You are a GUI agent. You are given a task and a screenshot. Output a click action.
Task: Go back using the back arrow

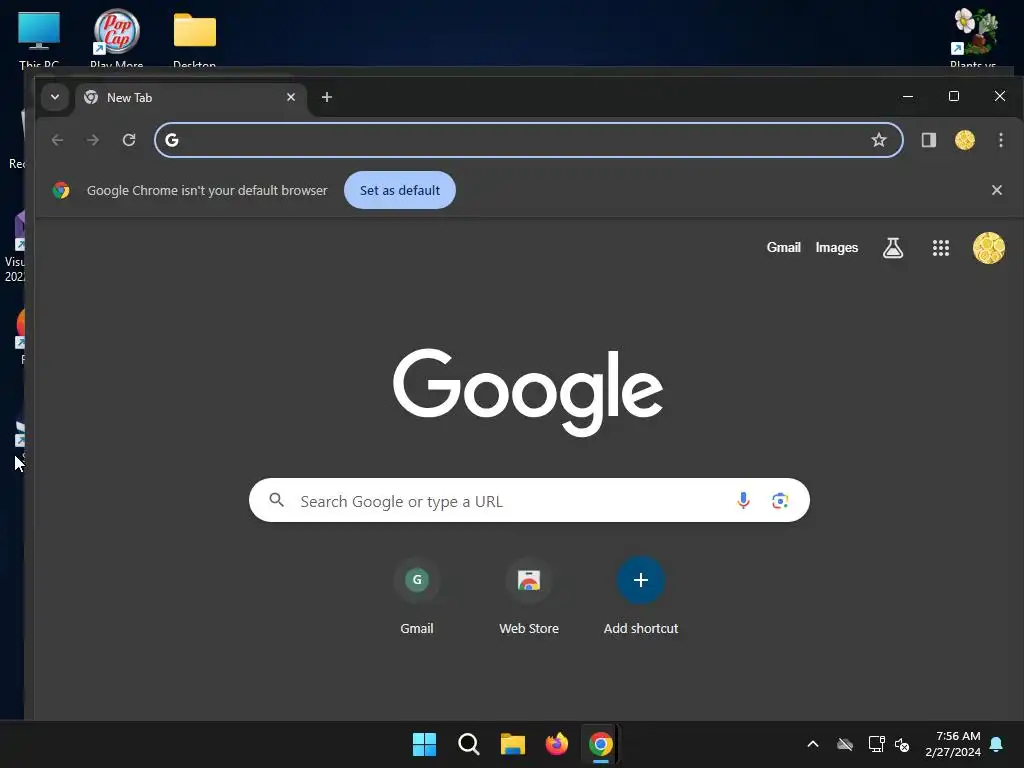click(57, 140)
